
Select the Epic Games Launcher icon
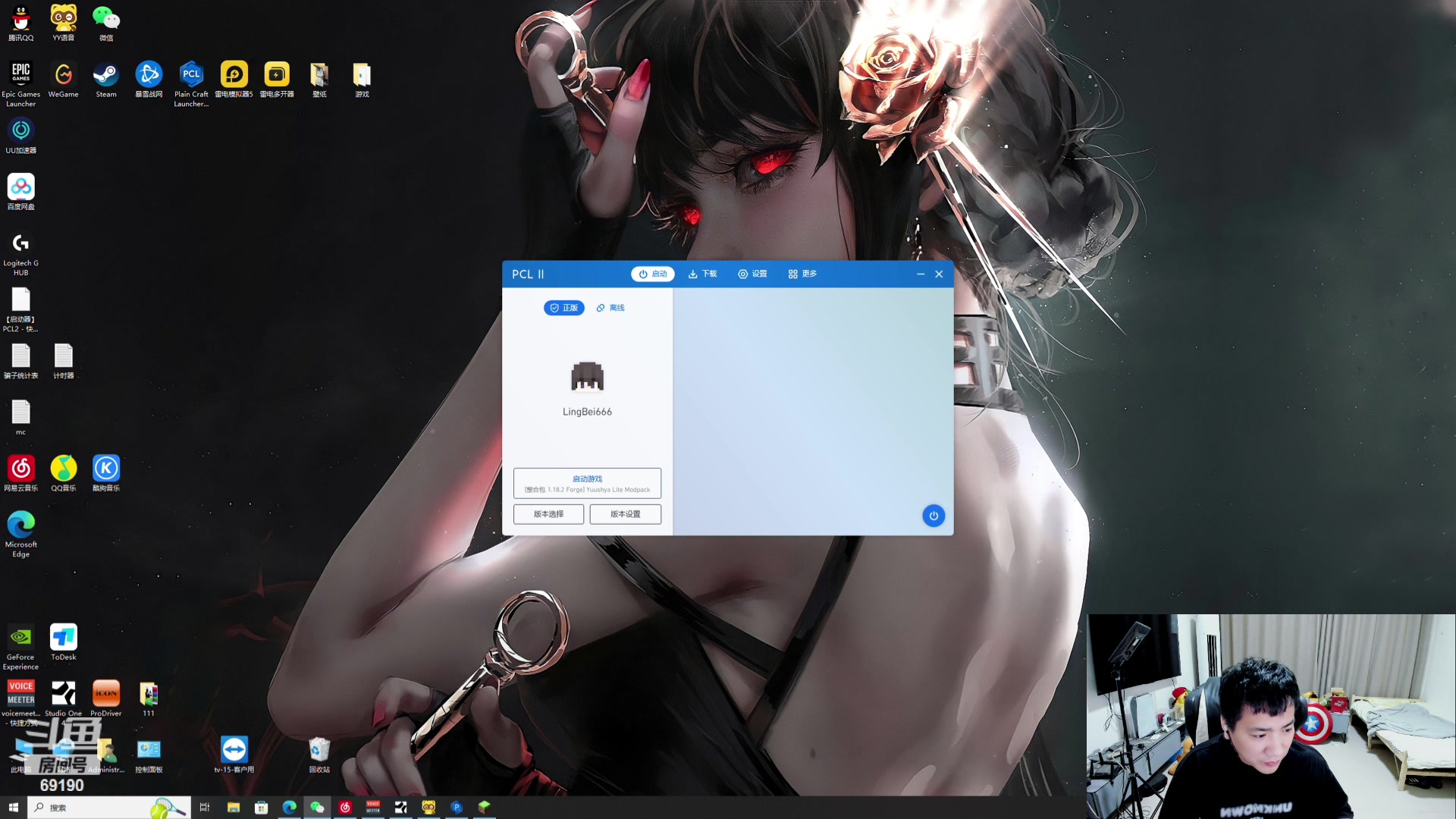[21, 83]
